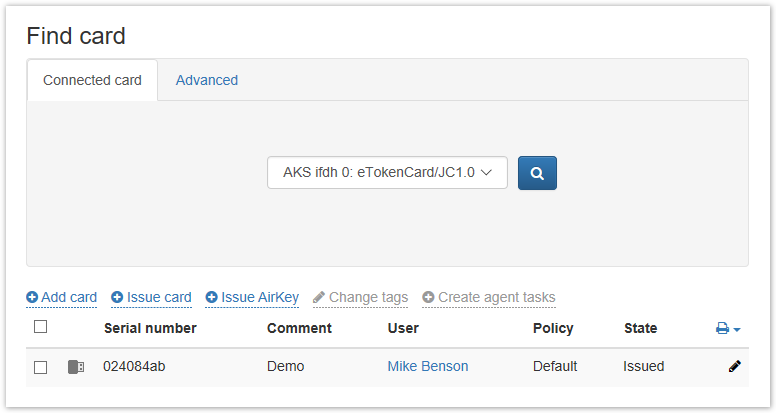Select the serial number 024084ab cell

[134, 366]
